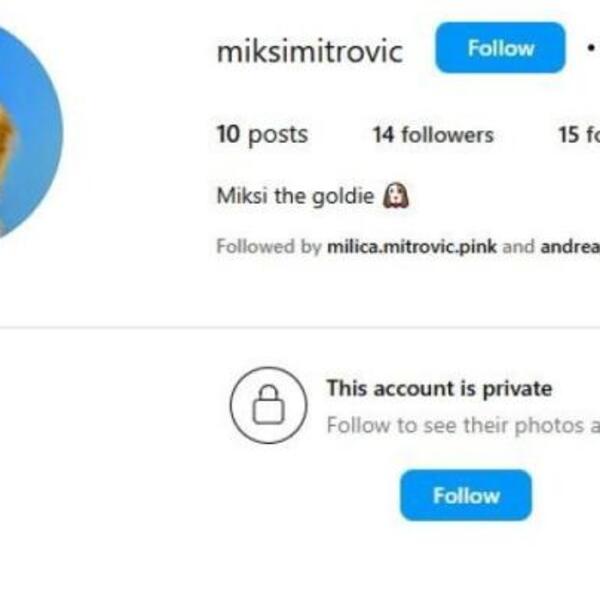Open the 10 posts count

click(x=262, y=135)
